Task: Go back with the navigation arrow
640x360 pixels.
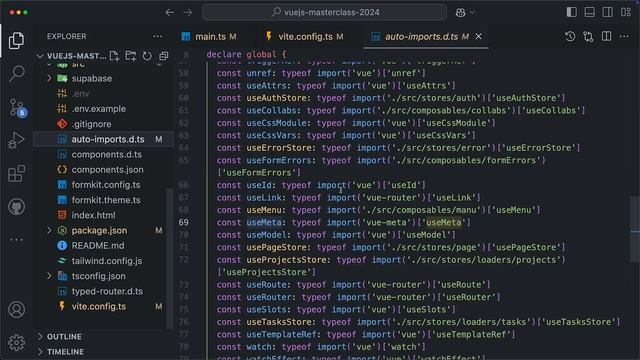Action: click(170, 13)
